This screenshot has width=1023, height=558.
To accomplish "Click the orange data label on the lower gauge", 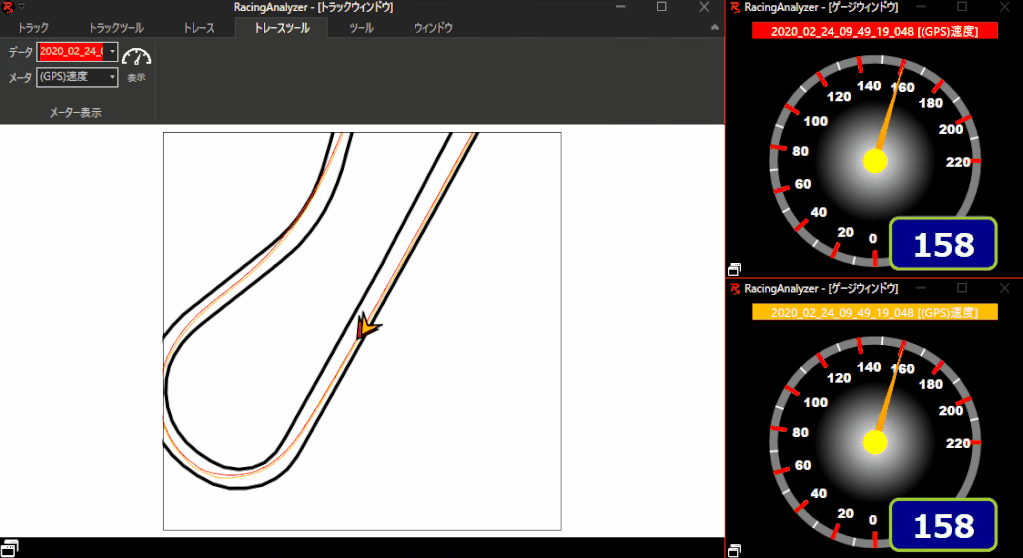I will tap(875, 312).
